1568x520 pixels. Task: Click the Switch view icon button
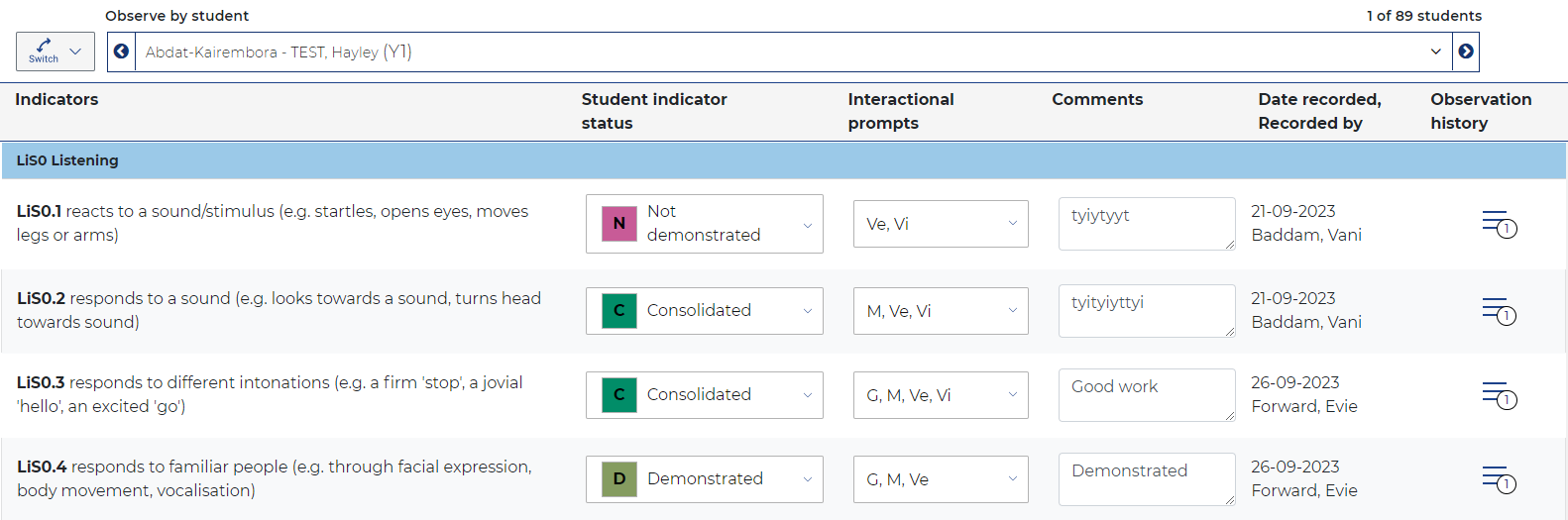pos(55,52)
